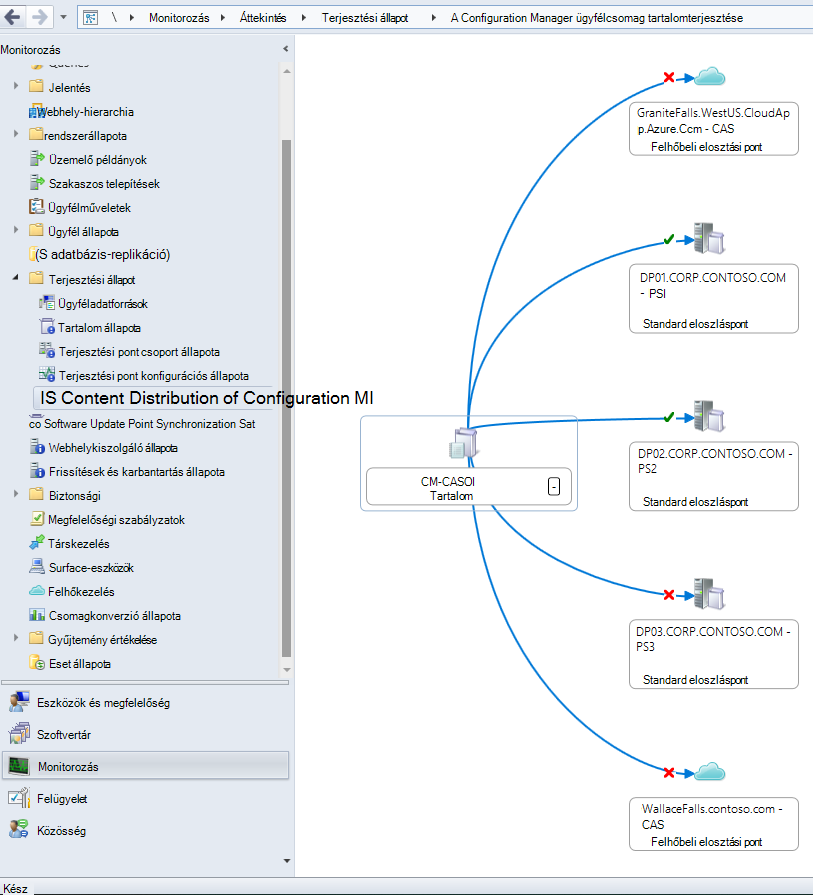Viewport: 813px width, 895px height.
Task: Expand the rendszerállapota folder node
Action: (16, 134)
